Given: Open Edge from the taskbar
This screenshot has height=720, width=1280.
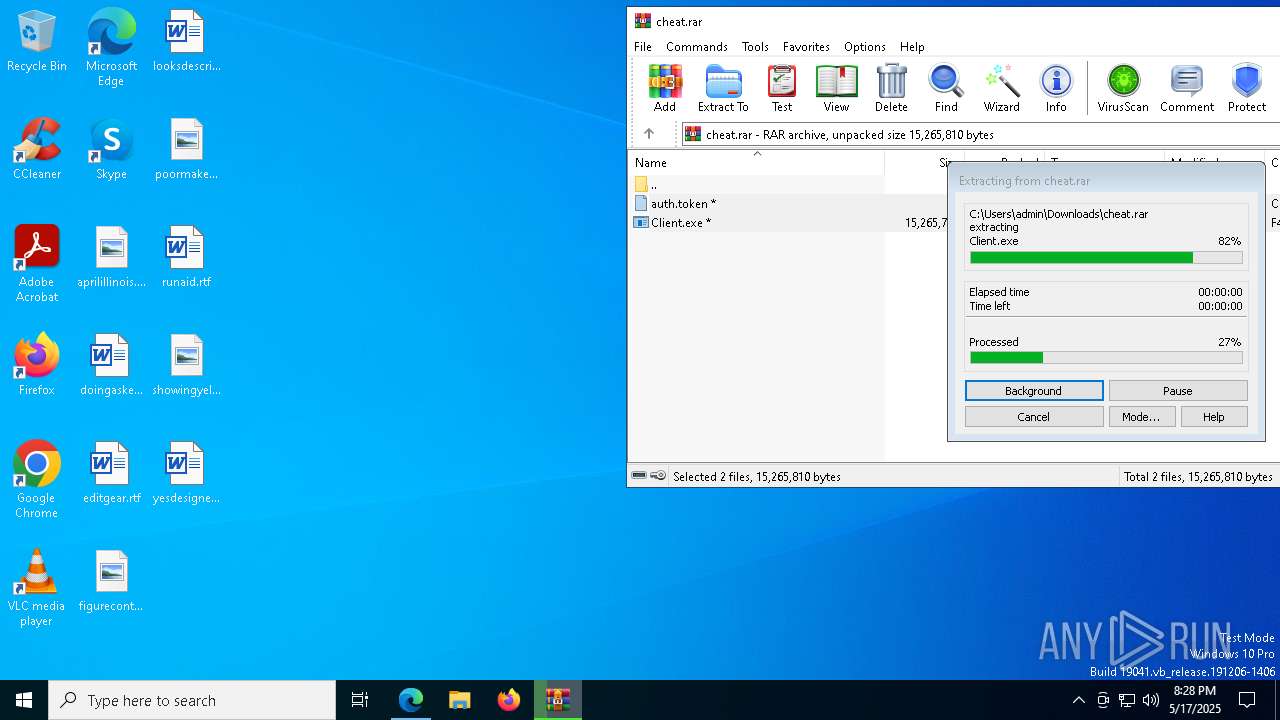Looking at the screenshot, I should point(410,700).
